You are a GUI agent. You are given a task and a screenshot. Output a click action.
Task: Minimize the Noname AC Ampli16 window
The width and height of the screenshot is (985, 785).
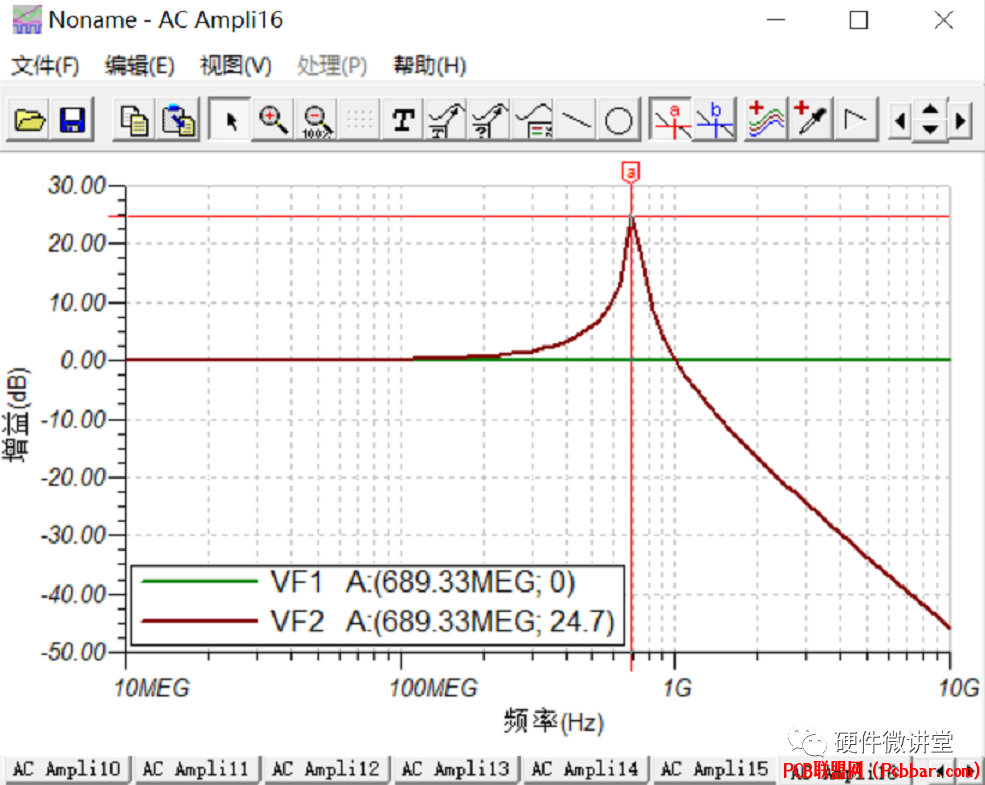(x=776, y=19)
